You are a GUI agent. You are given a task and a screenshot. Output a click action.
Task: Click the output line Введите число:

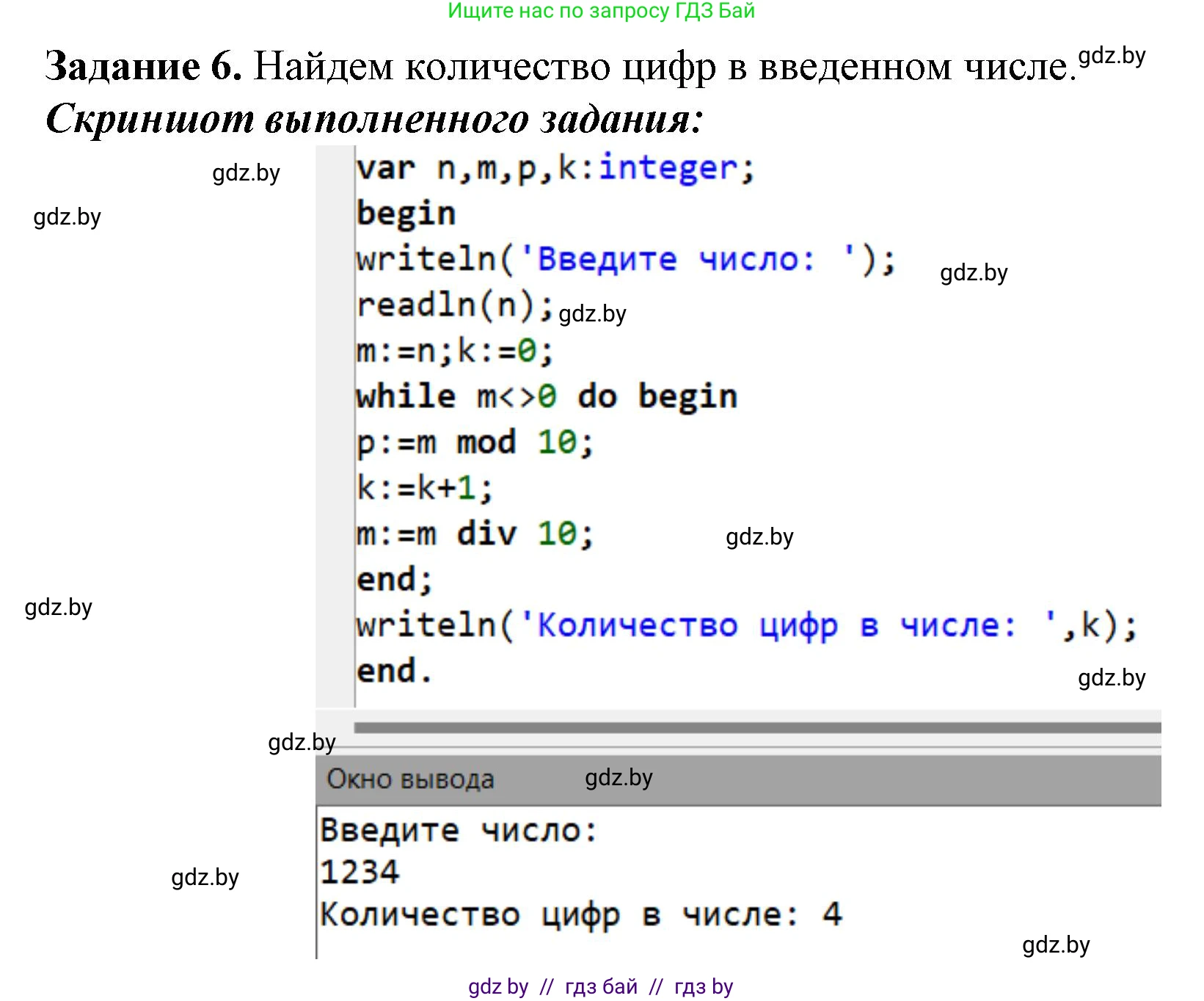[459, 829]
